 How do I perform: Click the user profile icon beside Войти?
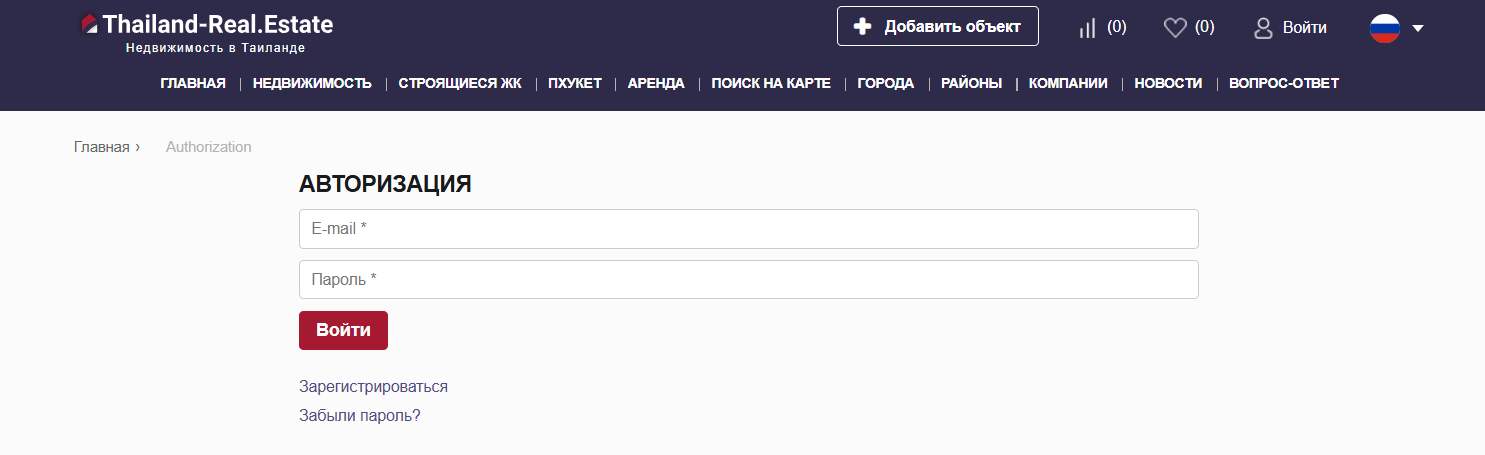[x=1263, y=28]
